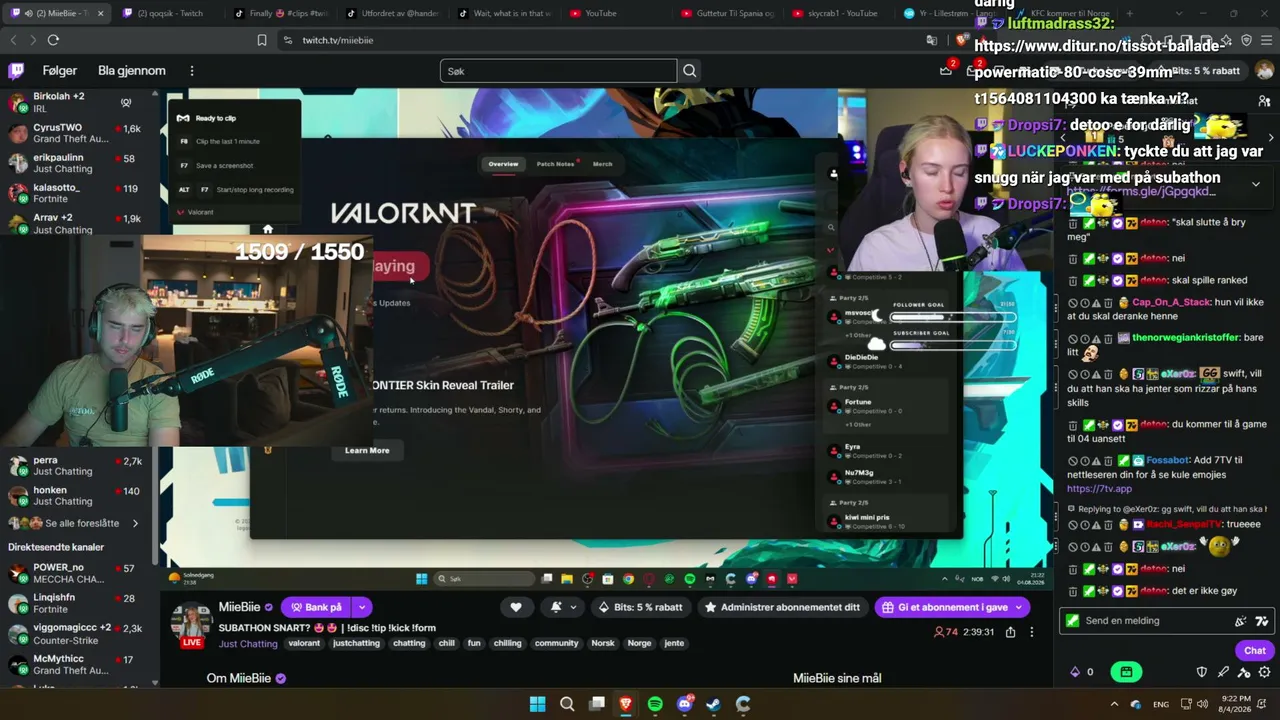Screen dimensions: 1280x720
Task: Click the moderator shield icon
Action: 1202,672
